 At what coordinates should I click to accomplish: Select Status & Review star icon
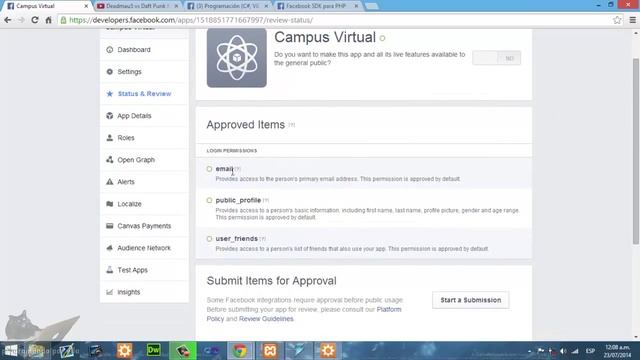point(109,94)
